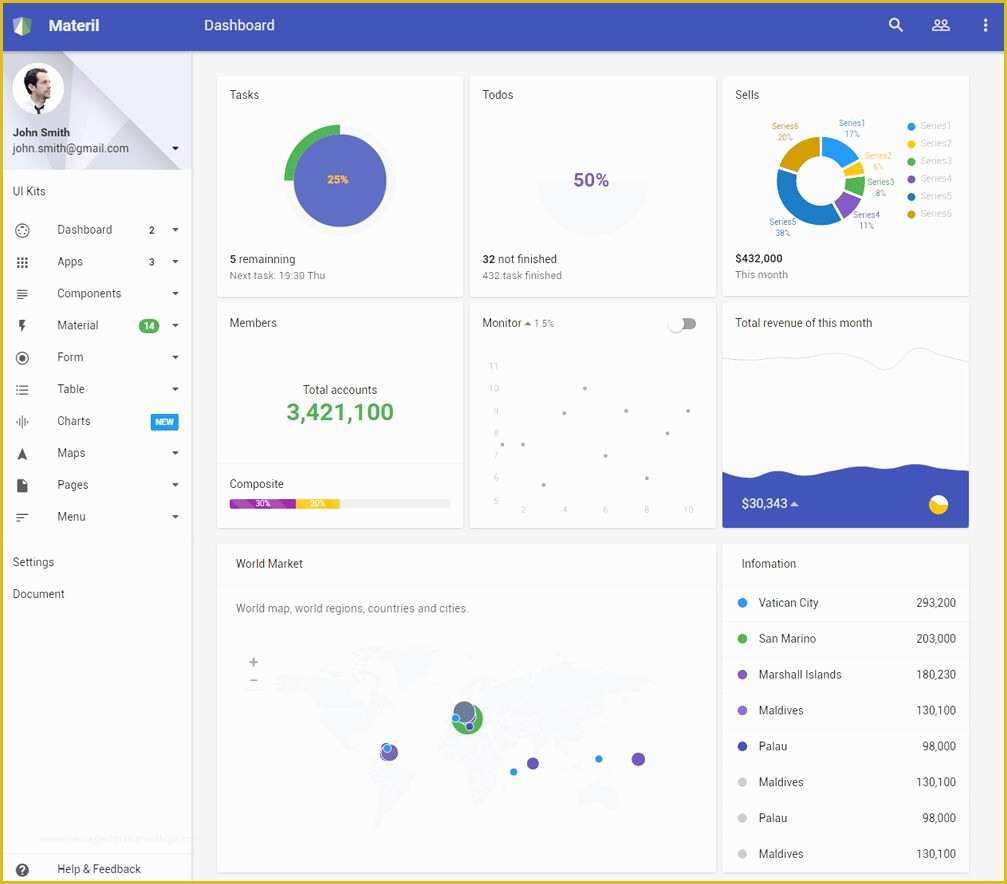Image resolution: width=1007 pixels, height=884 pixels.
Task: Expand the Maps menu arrow
Action: [175, 453]
